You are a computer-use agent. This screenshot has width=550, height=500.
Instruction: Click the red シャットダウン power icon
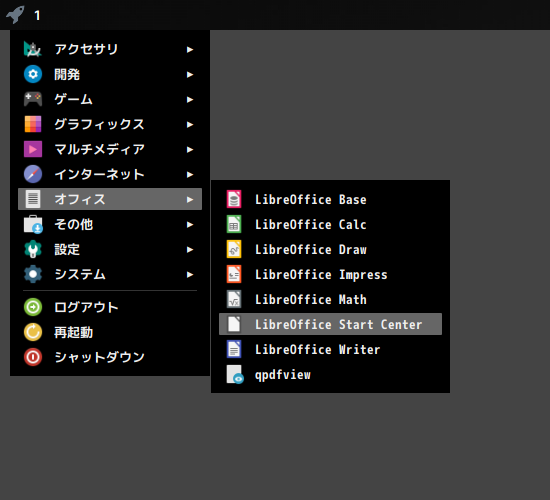[x=33, y=357]
